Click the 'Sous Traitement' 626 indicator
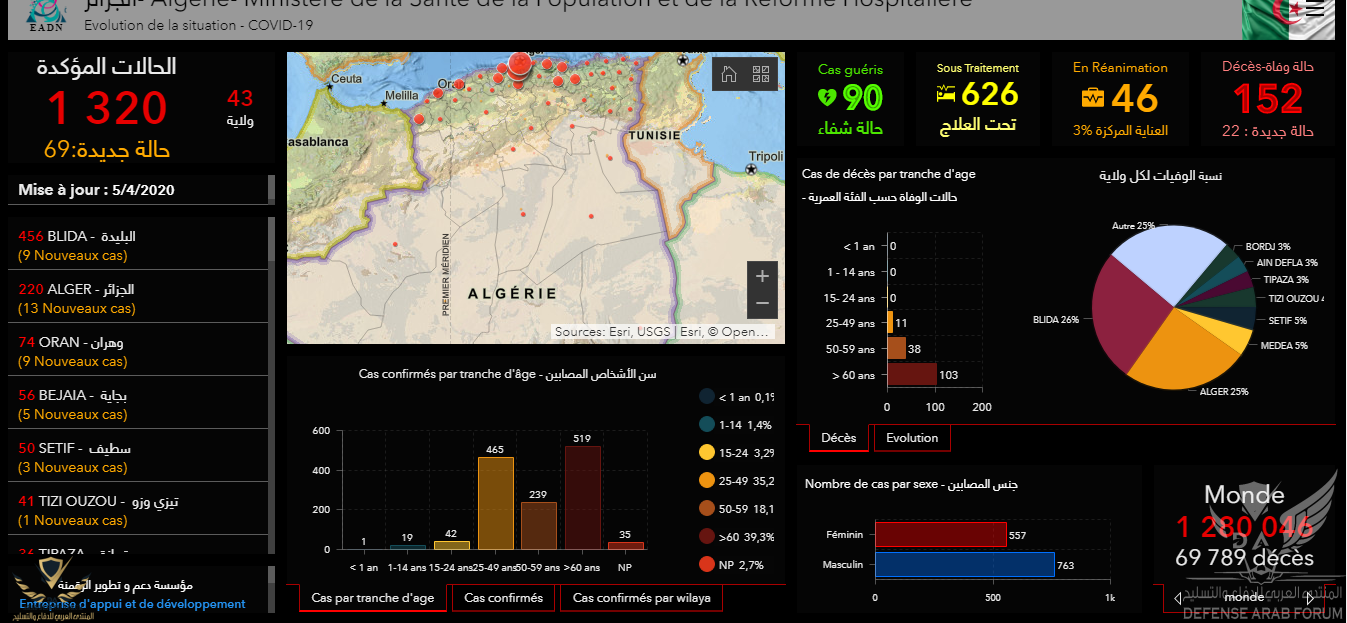The width and height of the screenshot is (1347, 623). tap(977, 98)
